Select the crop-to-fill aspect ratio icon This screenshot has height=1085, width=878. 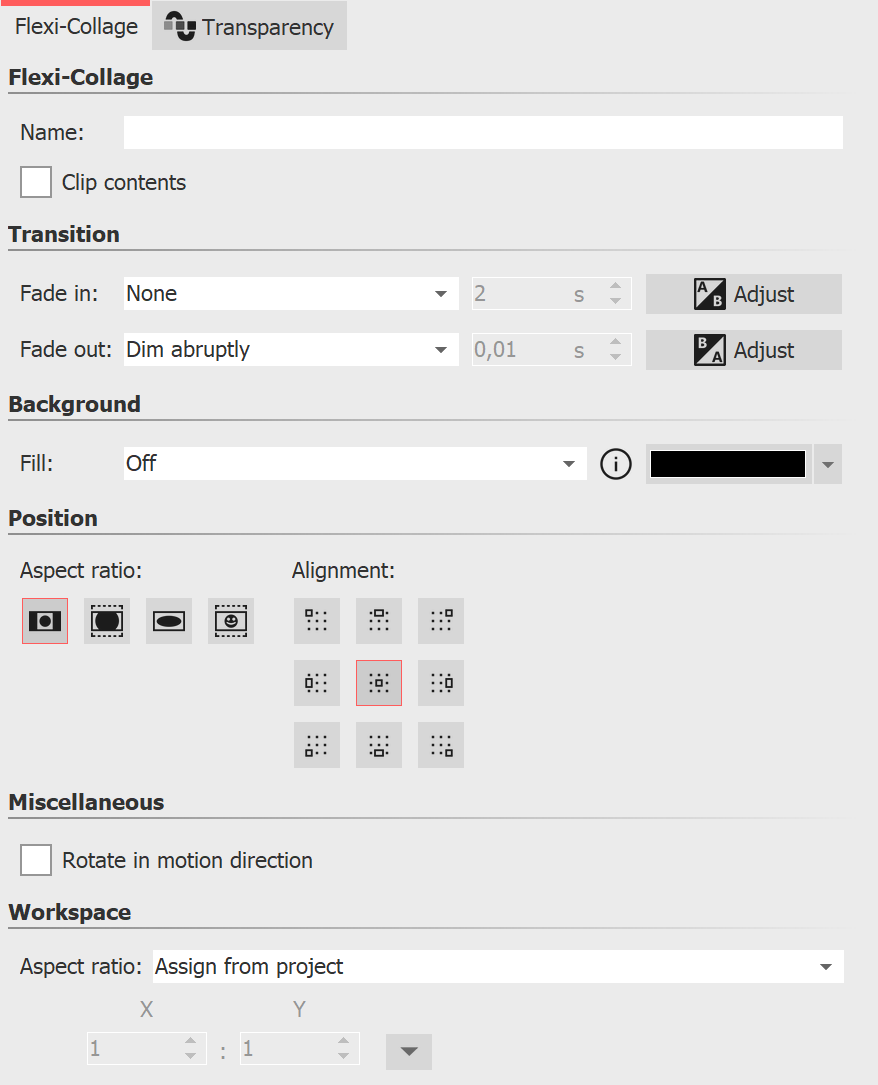coord(106,620)
